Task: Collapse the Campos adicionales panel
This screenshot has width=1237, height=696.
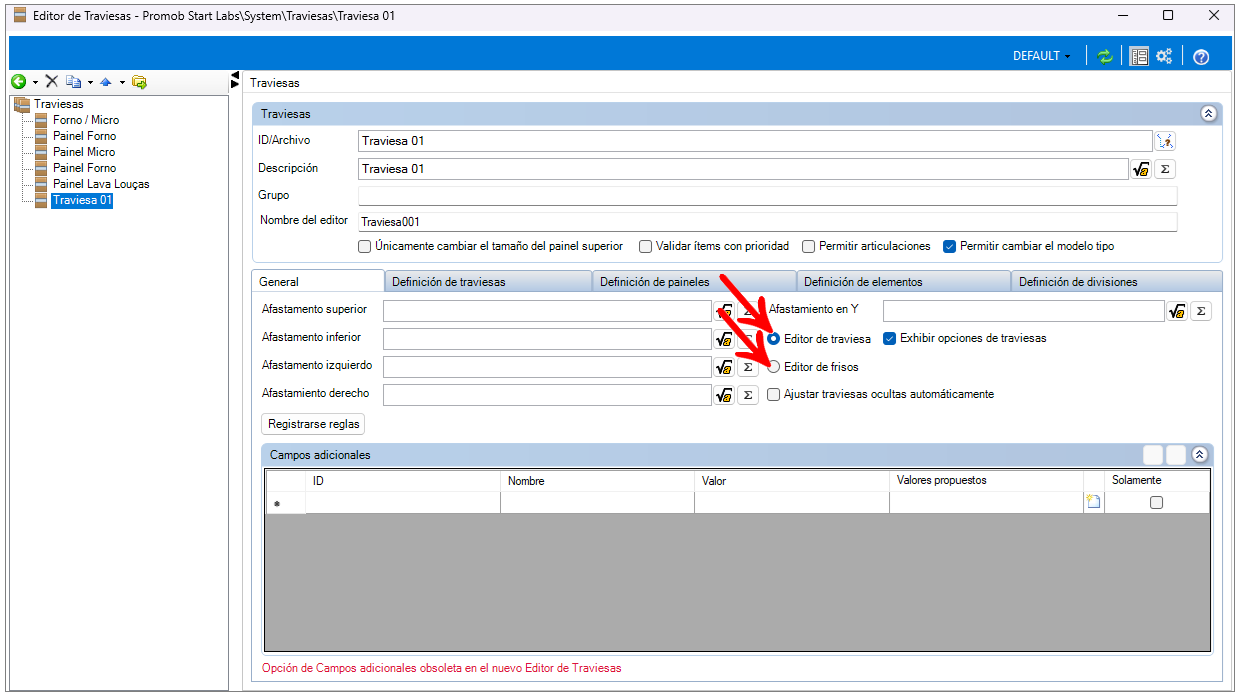Action: (1199, 455)
